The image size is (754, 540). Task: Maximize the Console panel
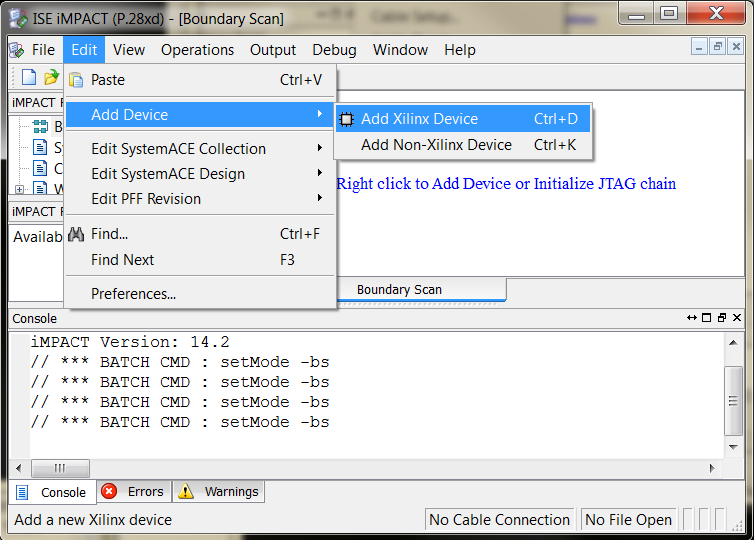[x=707, y=318]
